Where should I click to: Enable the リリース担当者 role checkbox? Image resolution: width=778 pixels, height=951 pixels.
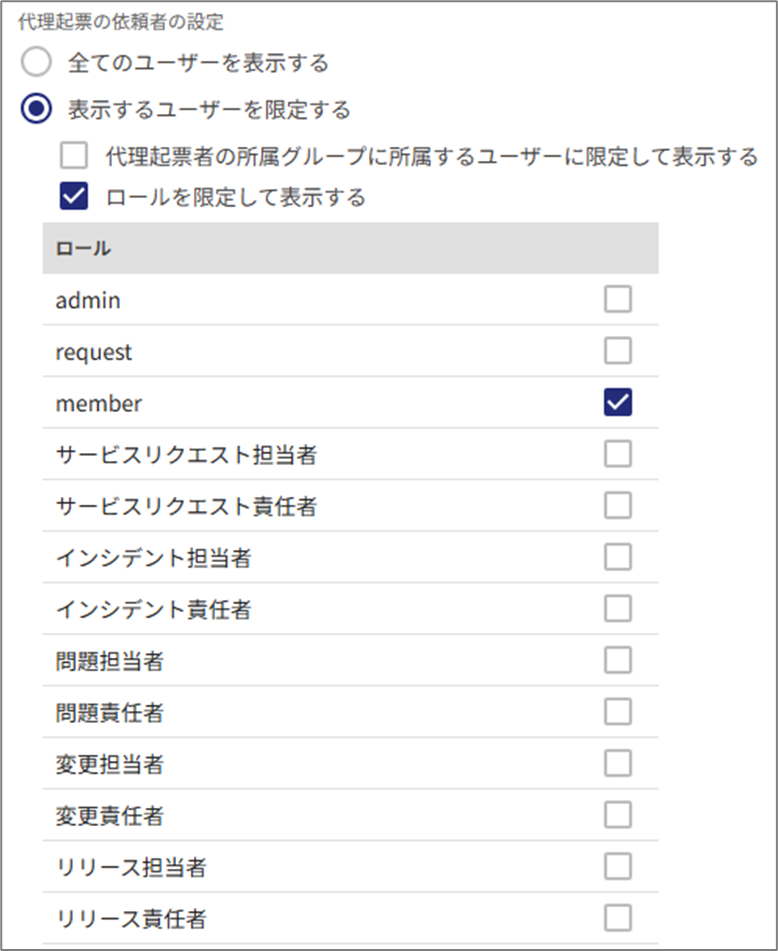(618, 867)
